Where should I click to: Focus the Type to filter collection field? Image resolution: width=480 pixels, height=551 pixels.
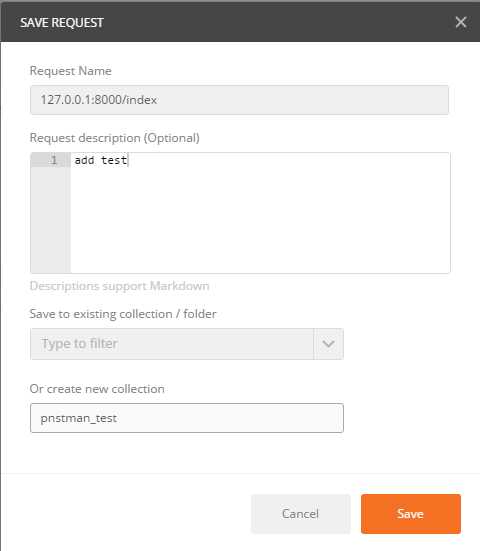(x=172, y=344)
